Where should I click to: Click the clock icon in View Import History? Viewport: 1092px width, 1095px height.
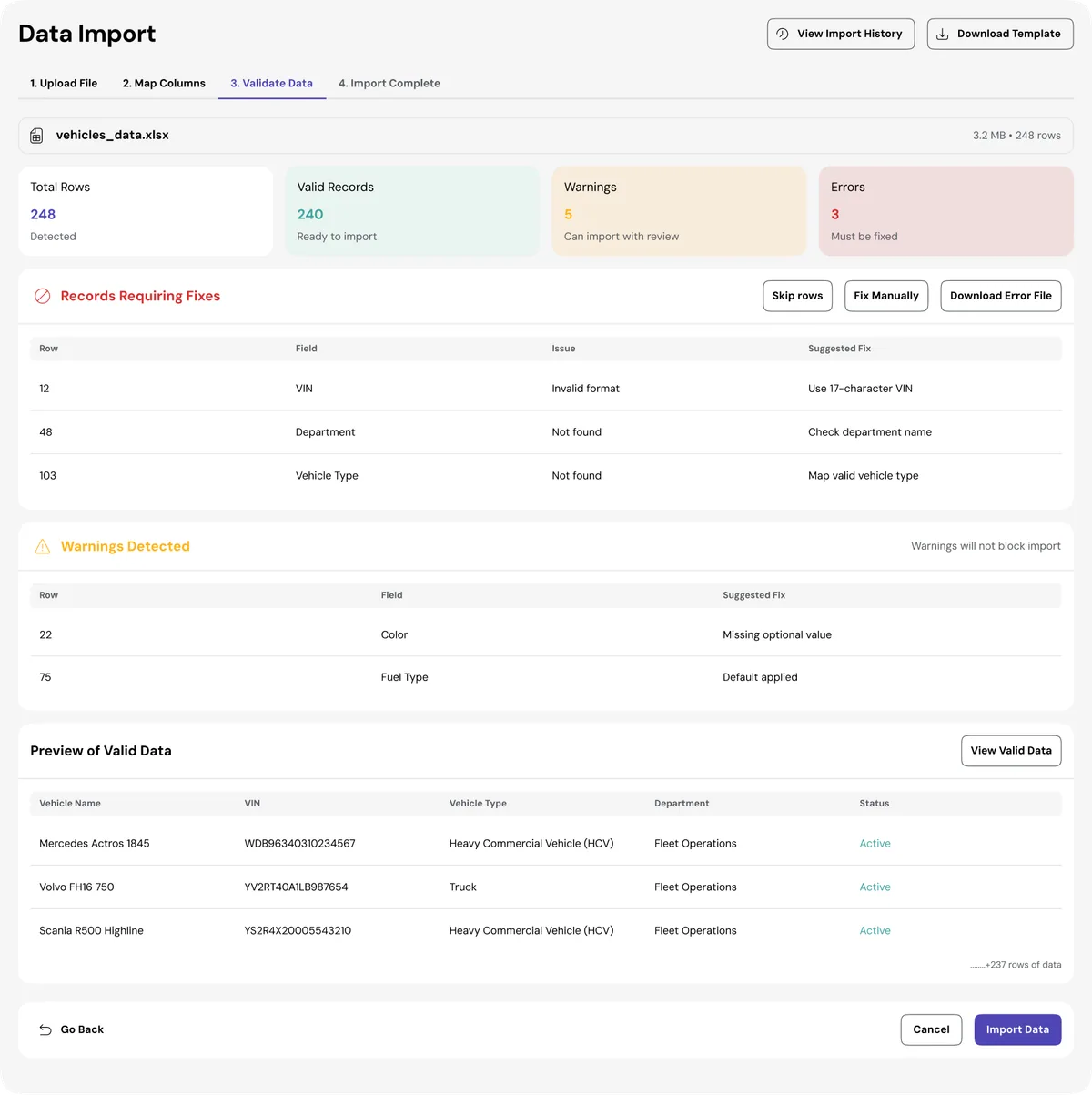[x=782, y=34]
